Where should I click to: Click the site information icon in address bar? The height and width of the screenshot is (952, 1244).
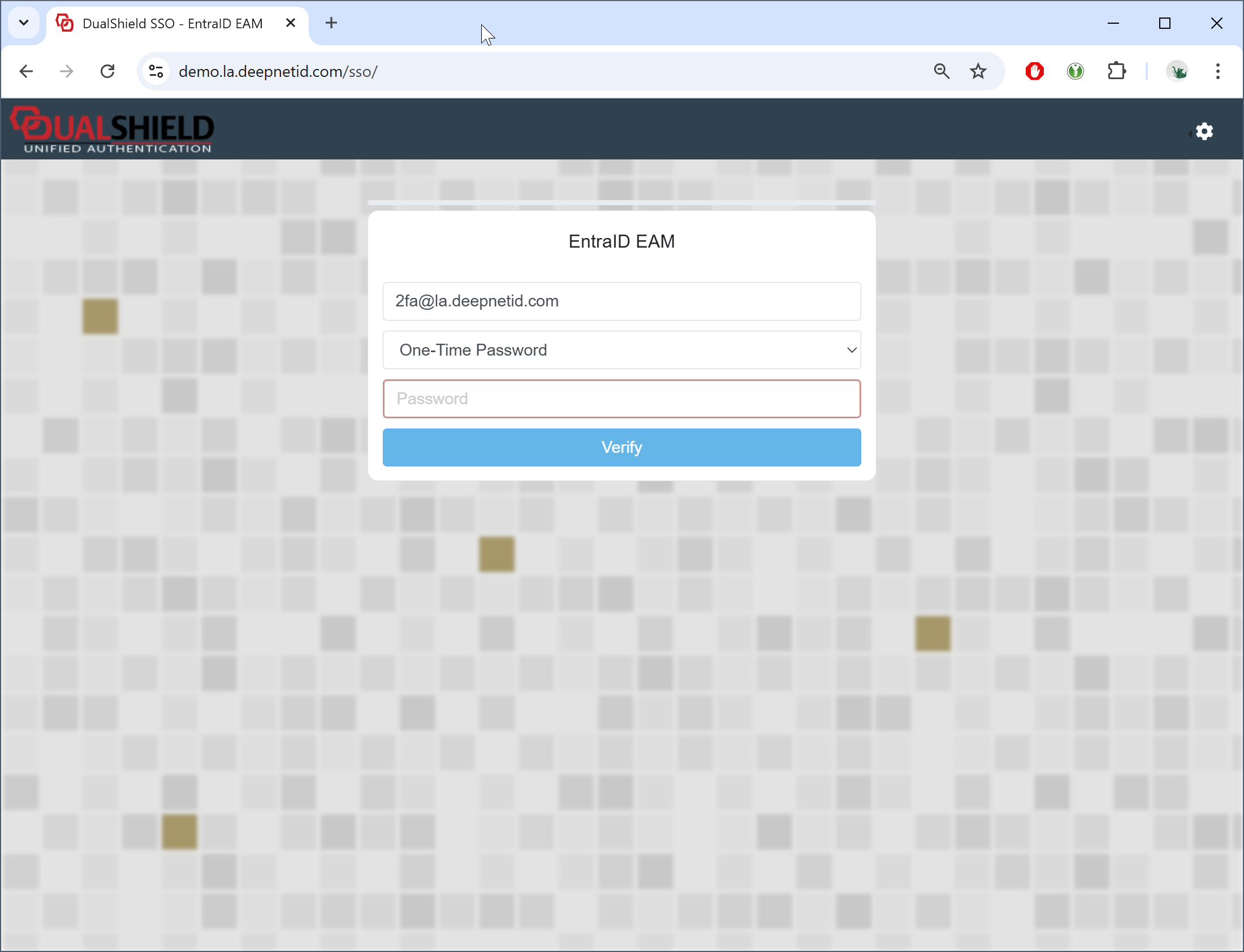pyautogui.click(x=156, y=71)
